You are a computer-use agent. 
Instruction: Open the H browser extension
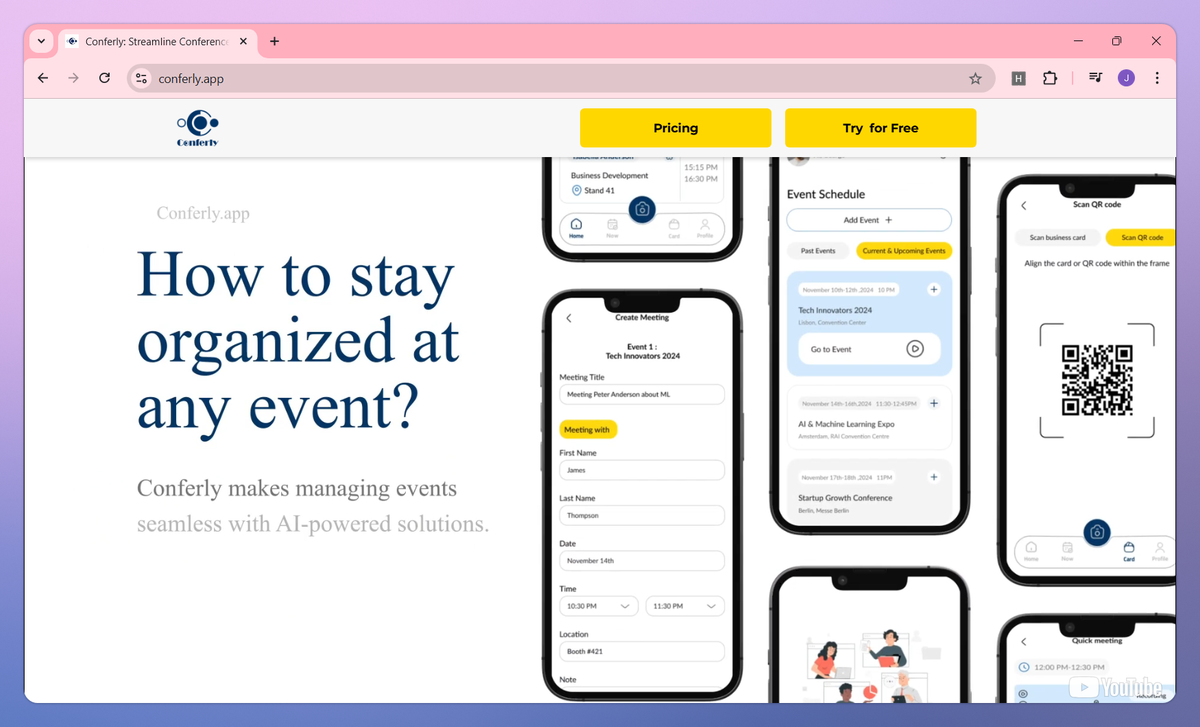pos(1018,78)
